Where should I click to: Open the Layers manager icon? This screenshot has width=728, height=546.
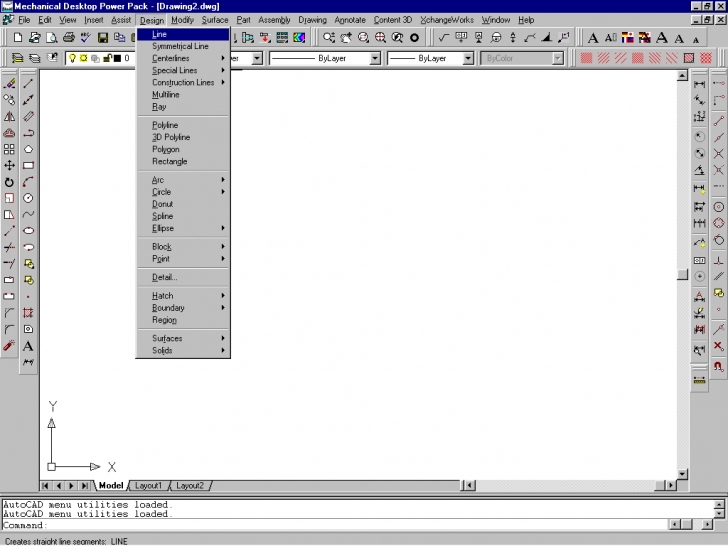tap(18, 58)
